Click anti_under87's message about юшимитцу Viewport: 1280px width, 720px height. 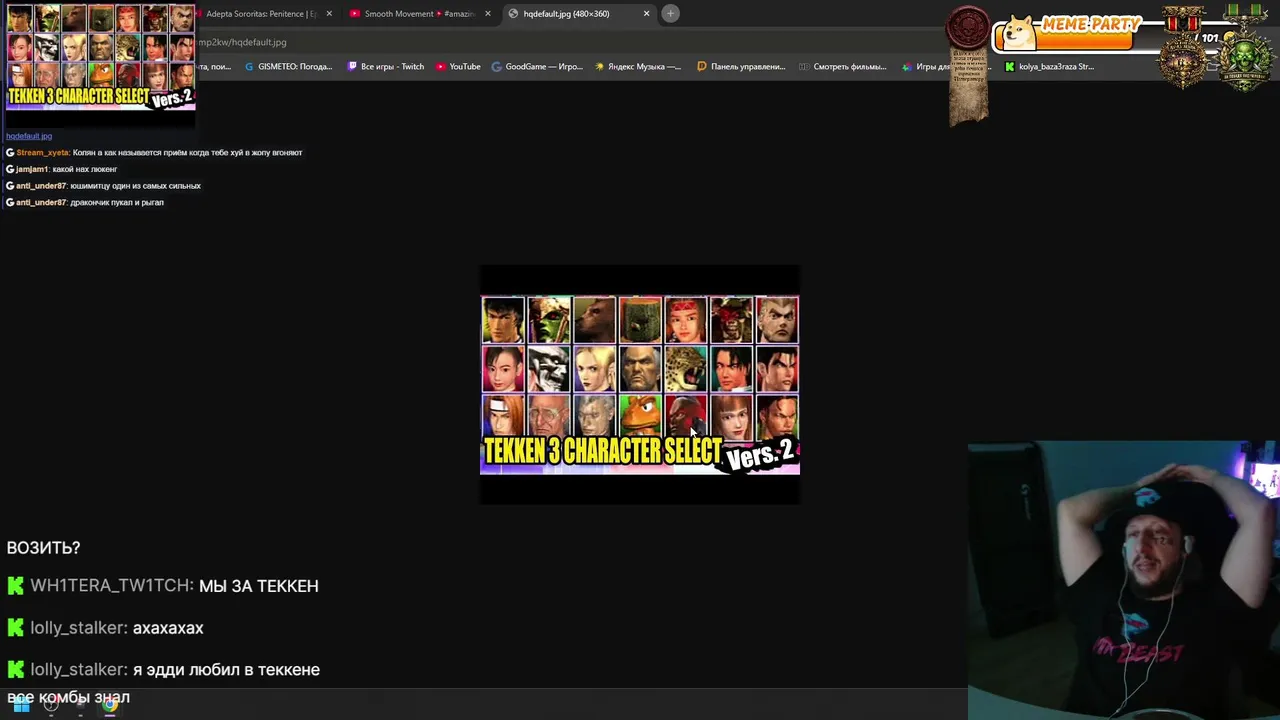coord(103,186)
